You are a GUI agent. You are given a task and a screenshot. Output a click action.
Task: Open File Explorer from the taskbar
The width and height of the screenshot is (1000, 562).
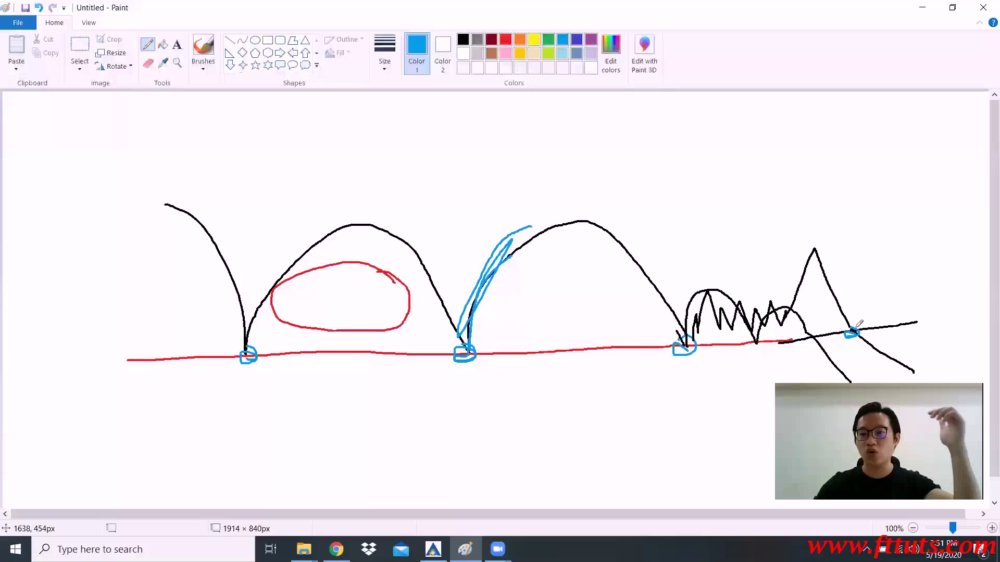click(x=304, y=549)
